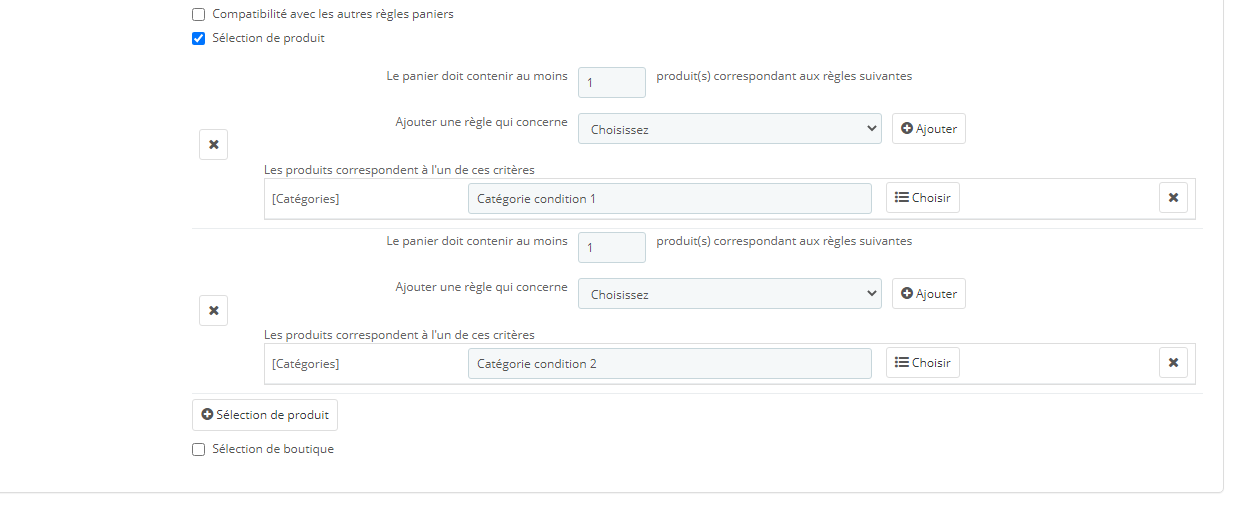This screenshot has width=1234, height=508.
Task: Click the plus icon in the first Ajouter button
Action: click(907, 129)
